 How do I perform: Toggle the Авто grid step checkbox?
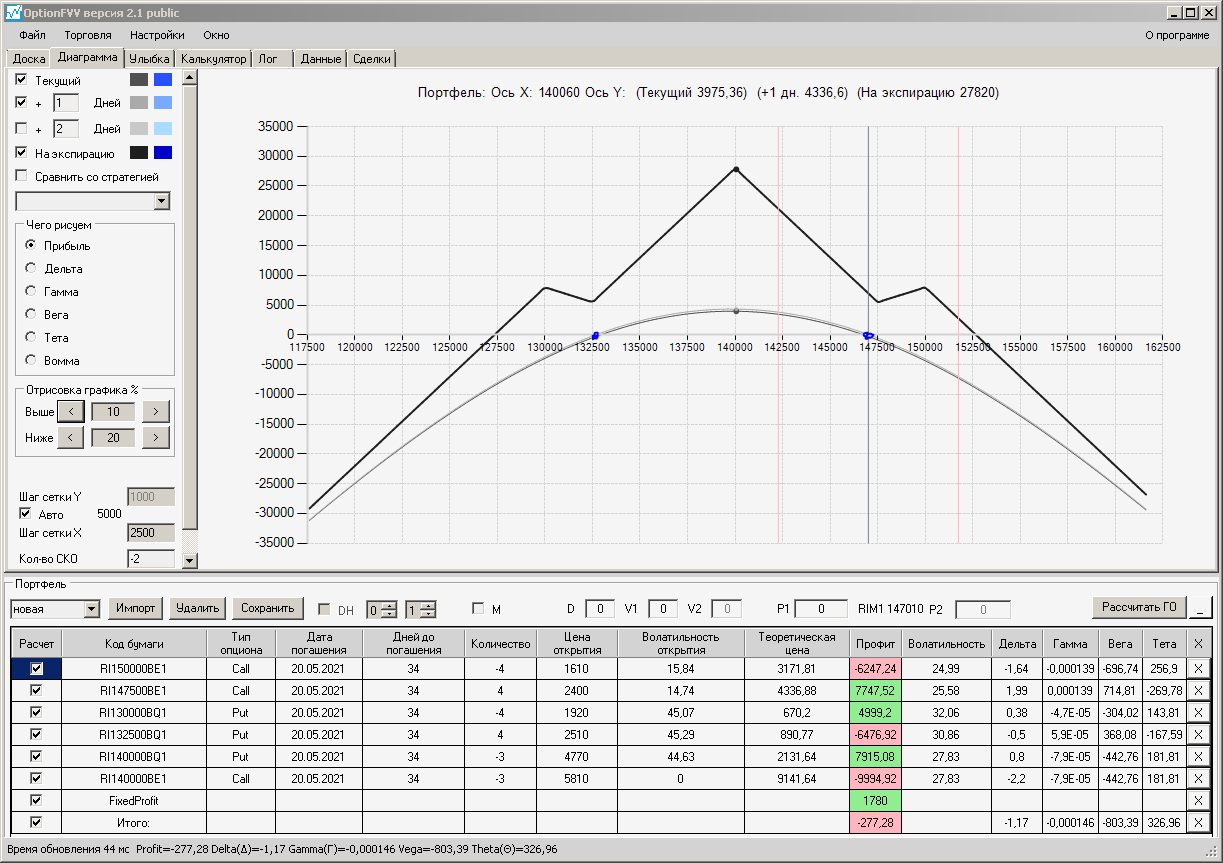[x=26, y=514]
